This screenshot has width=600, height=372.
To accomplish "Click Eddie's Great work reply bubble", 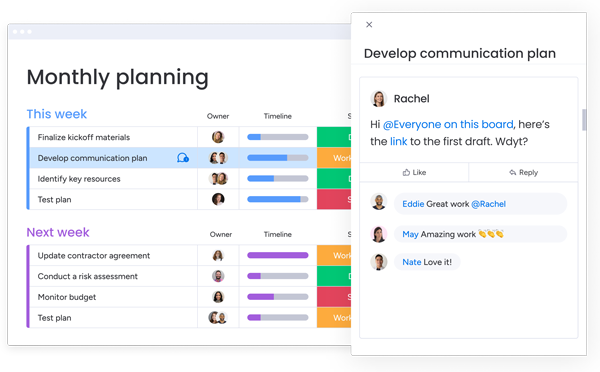I will (x=480, y=204).
